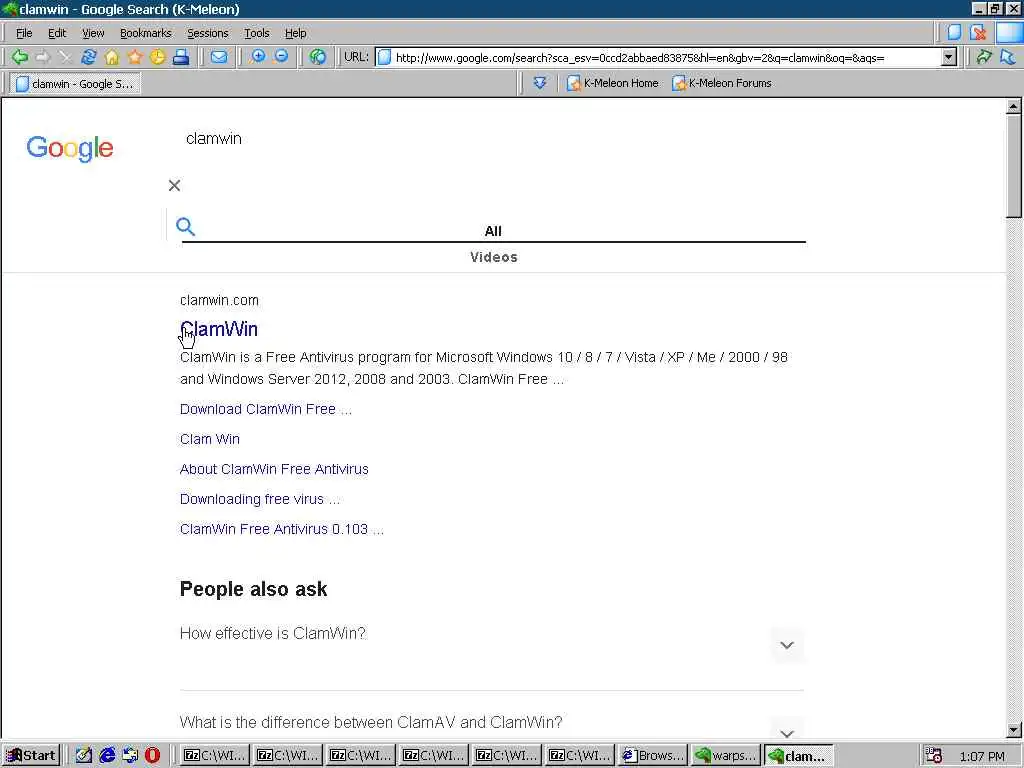The height and width of the screenshot is (768, 1024).
Task: Zoom in with the plus magnifier icon
Action: point(258,57)
